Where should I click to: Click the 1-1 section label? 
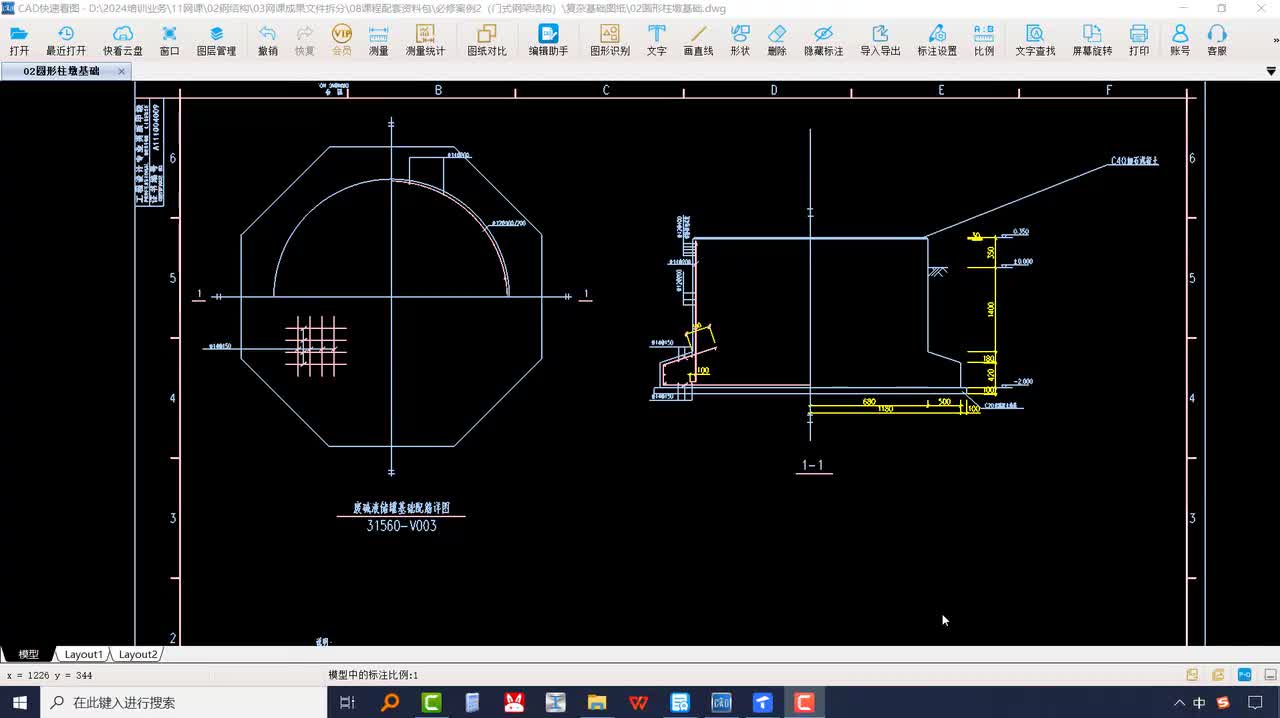coord(813,465)
